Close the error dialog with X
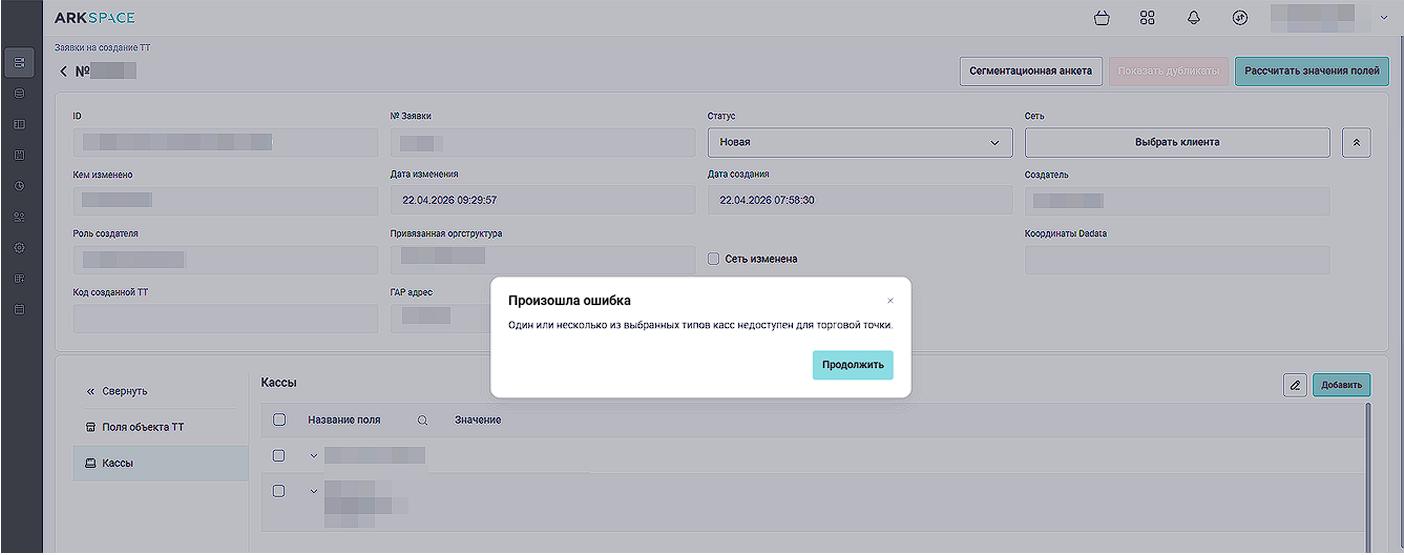The width and height of the screenshot is (1404, 555). (890, 301)
